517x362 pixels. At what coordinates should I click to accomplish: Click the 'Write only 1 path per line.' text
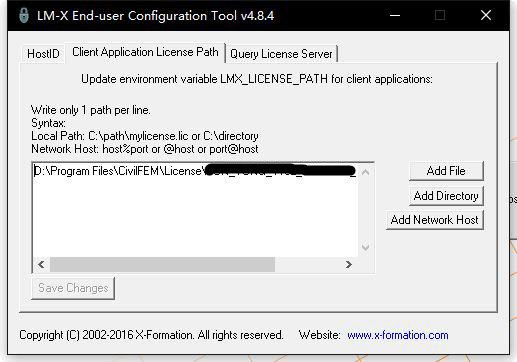coord(91,110)
